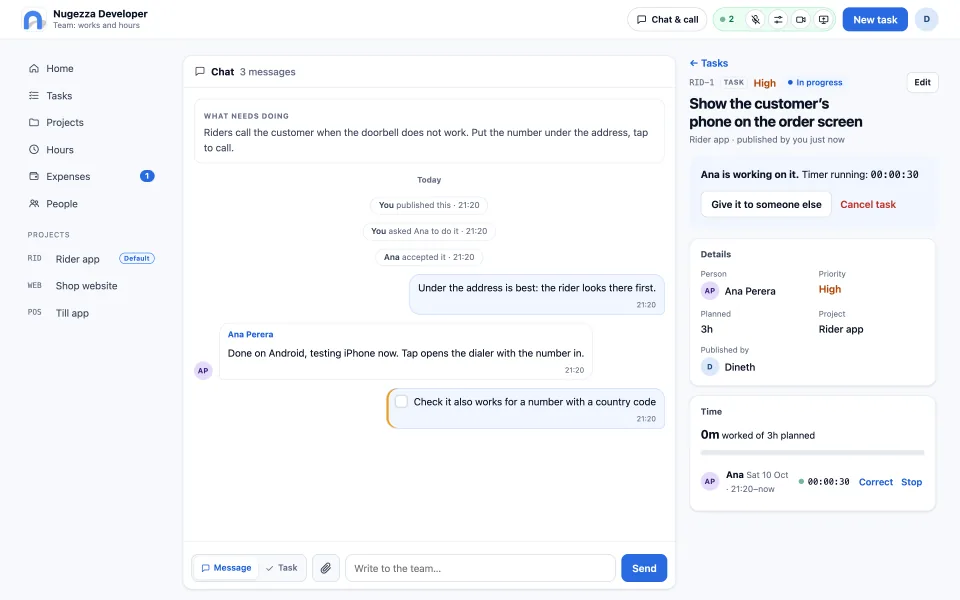Check the country code task checkbox
Screen dimensions: 960x600
401,402
